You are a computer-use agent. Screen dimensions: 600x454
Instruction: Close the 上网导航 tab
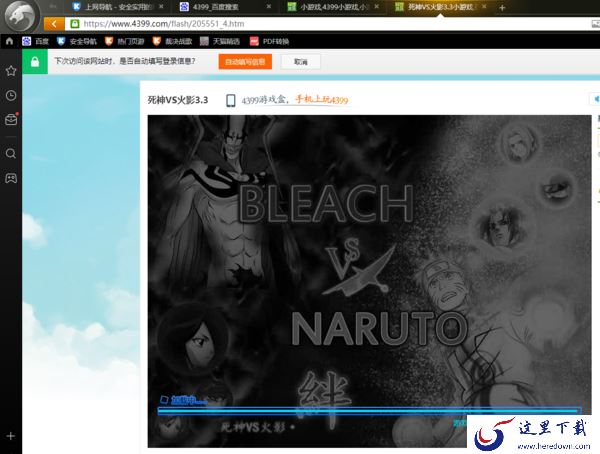tap(161, 7)
